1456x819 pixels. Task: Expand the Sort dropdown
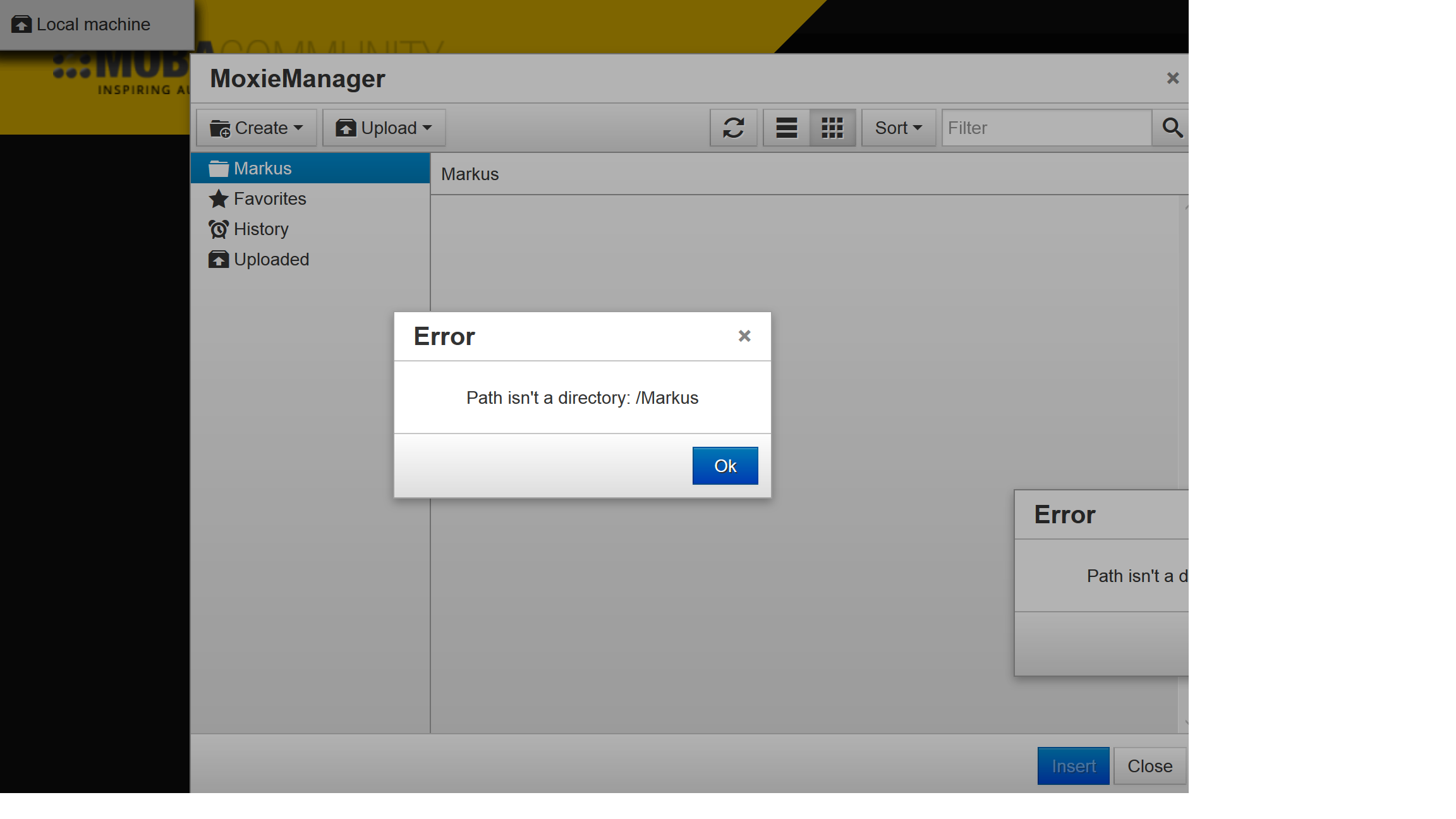[898, 128]
